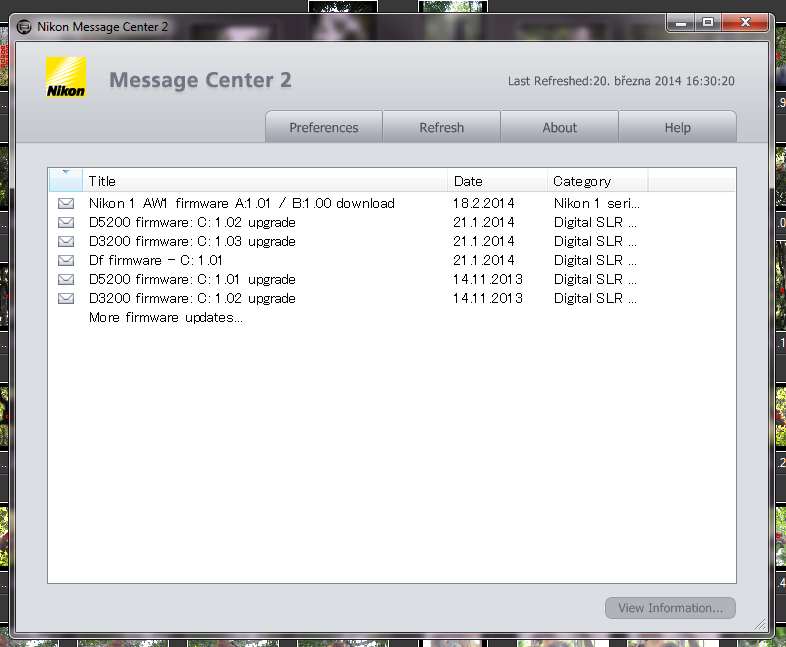
Task: Open the More firmware updates link
Action: tap(165, 318)
